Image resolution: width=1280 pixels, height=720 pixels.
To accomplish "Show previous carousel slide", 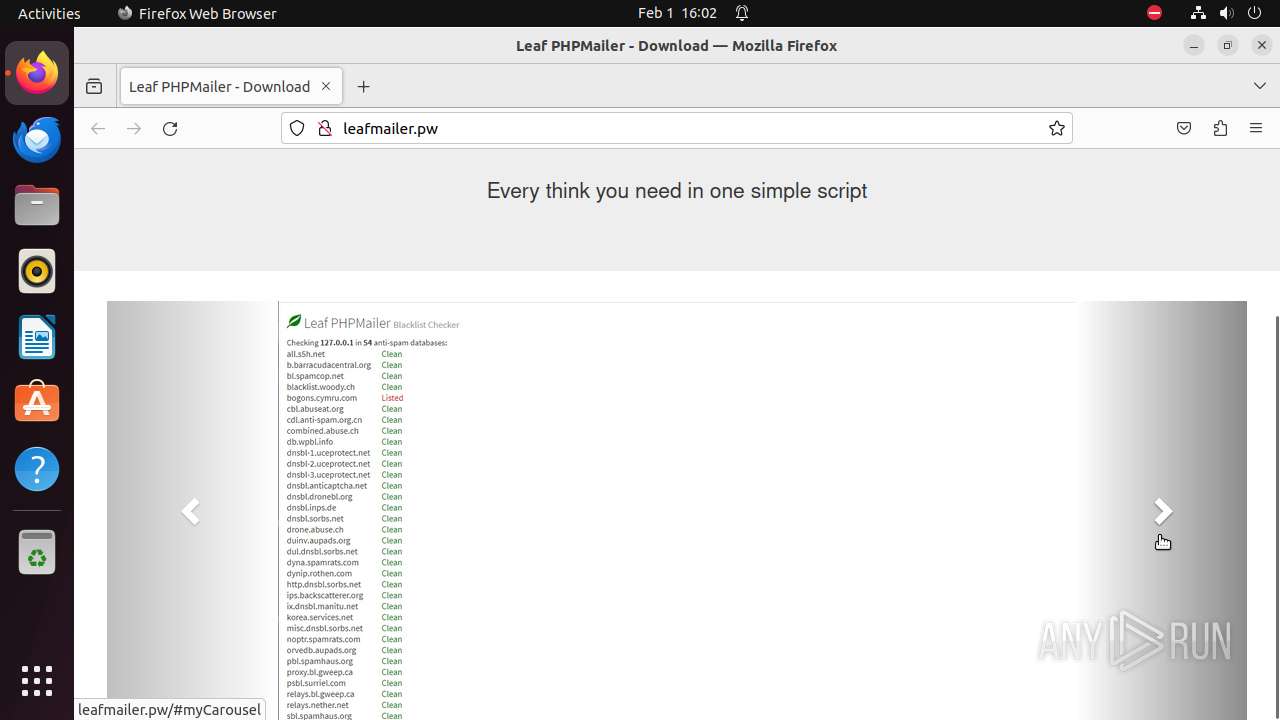I will (191, 511).
